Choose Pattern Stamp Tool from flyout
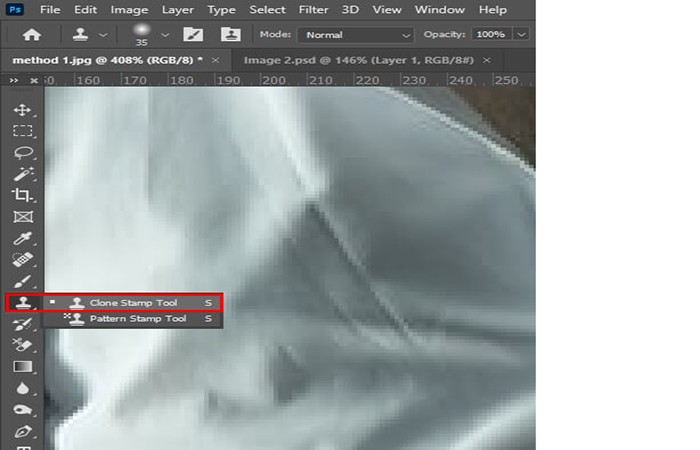Image resolution: width=700 pixels, height=450 pixels. pos(133,319)
